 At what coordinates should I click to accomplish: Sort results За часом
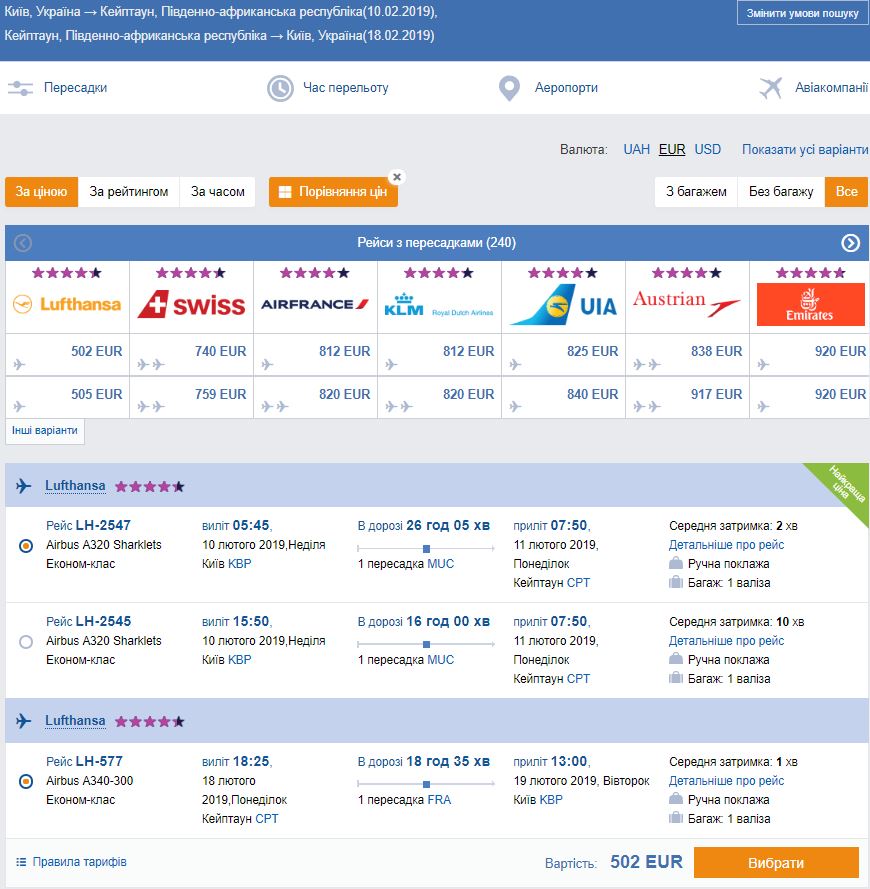pyautogui.click(x=217, y=192)
